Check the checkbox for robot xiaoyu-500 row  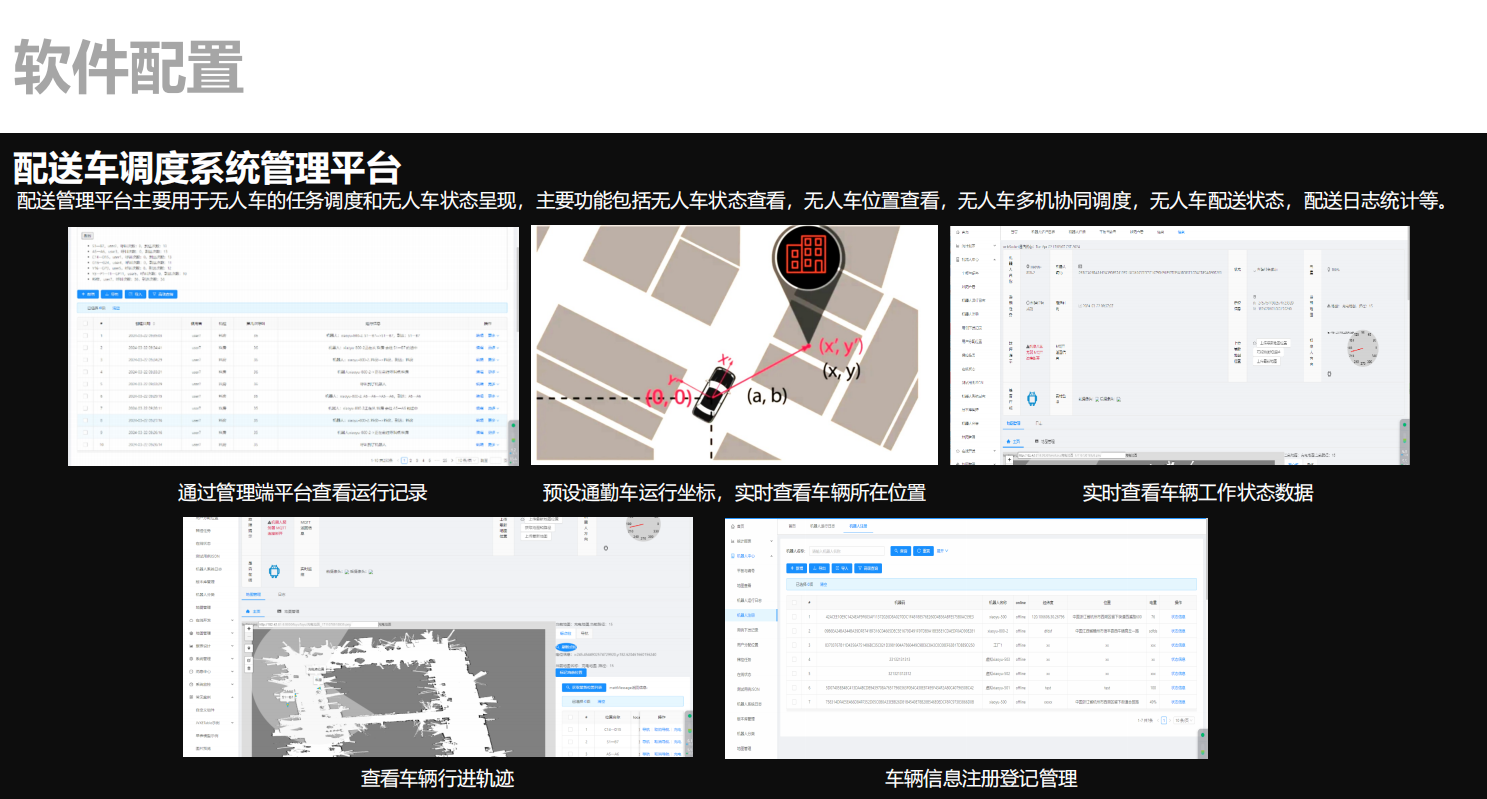pos(794,617)
